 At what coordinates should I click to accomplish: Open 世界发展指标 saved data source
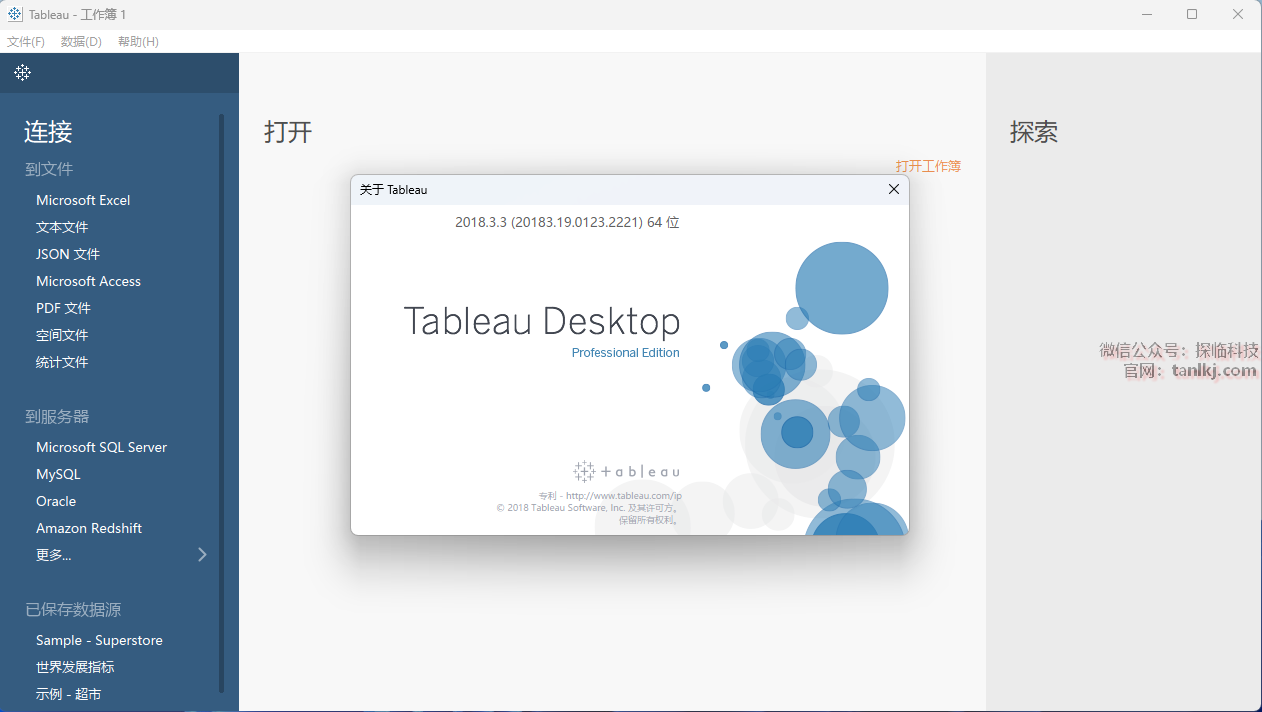pyautogui.click(x=75, y=667)
